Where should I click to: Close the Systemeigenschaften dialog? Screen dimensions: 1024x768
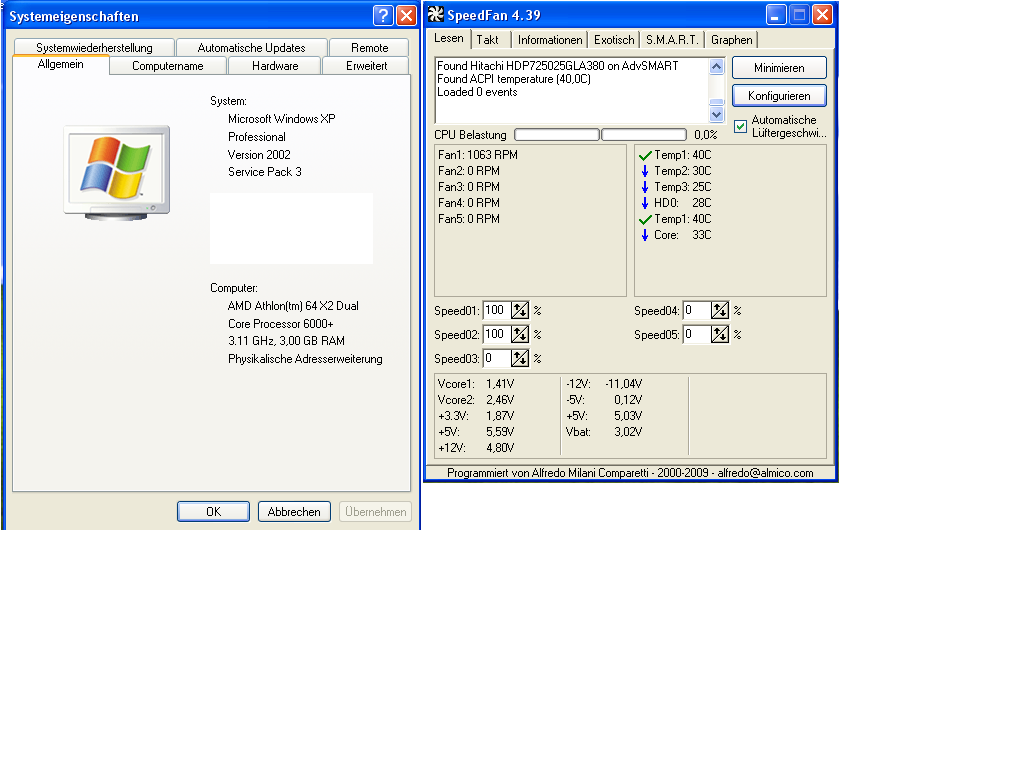click(406, 16)
